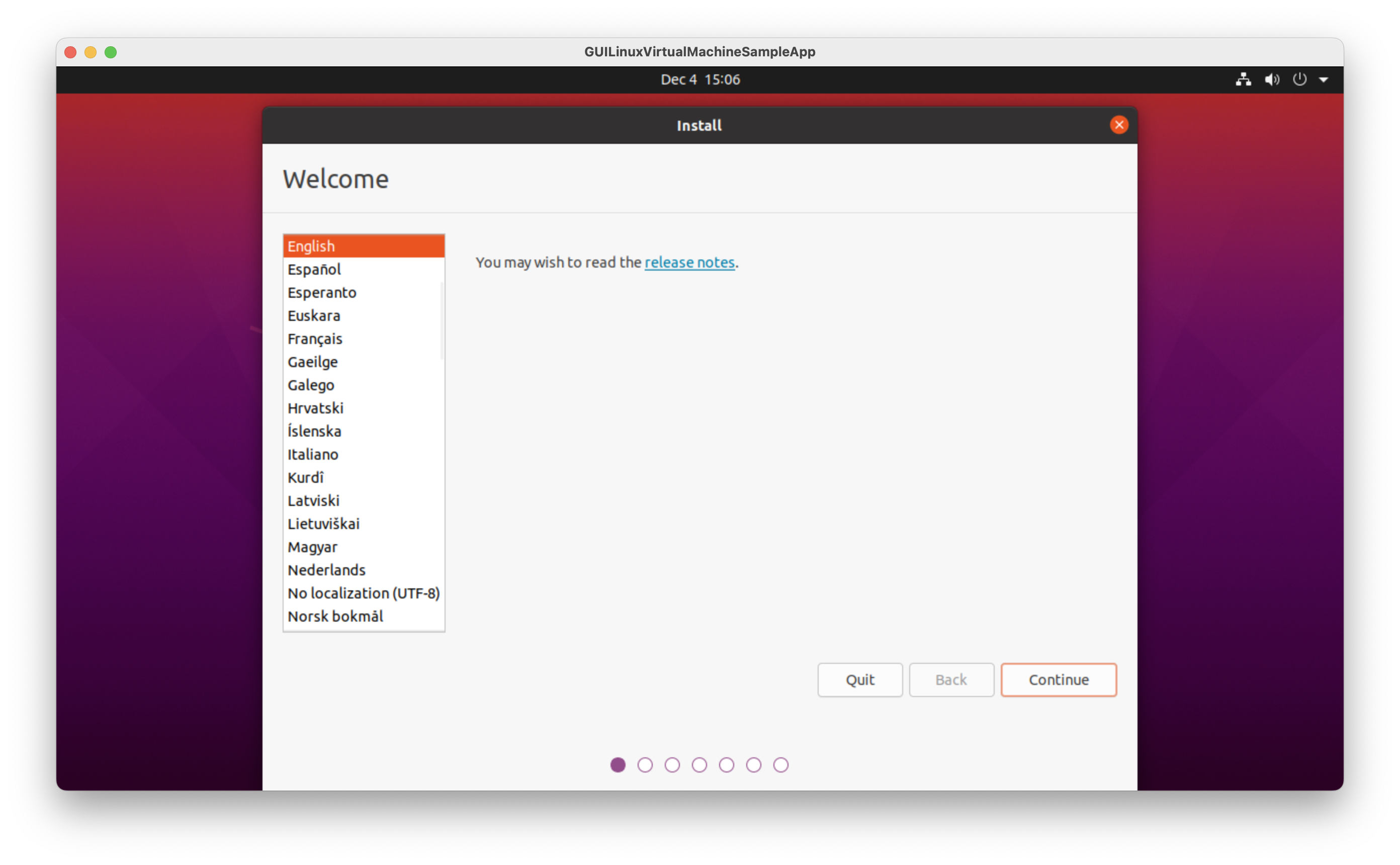Select Italiano language
Screen dimensions: 1400x865
364,454
